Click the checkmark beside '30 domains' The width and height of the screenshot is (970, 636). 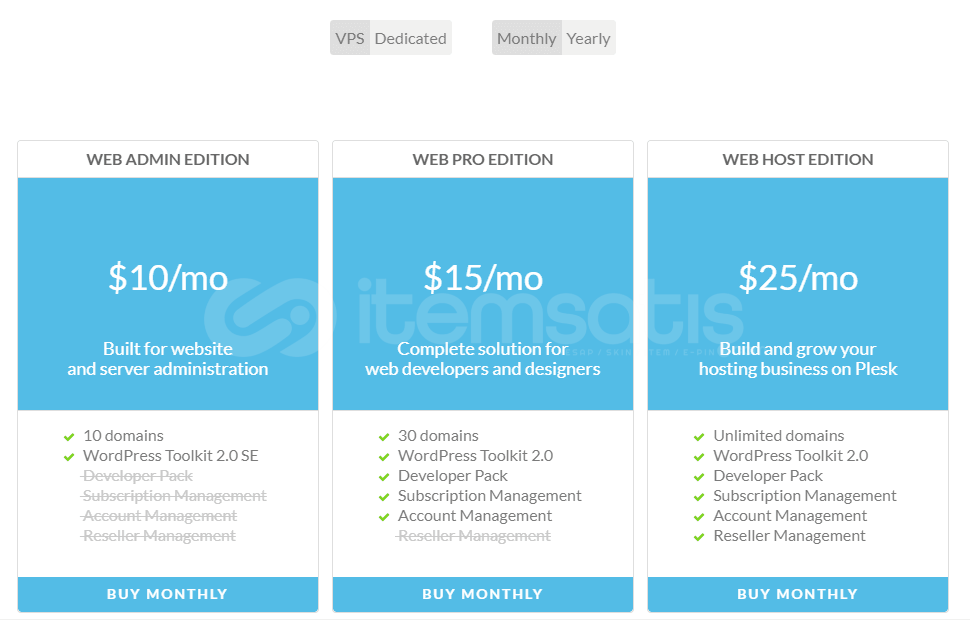coord(384,437)
